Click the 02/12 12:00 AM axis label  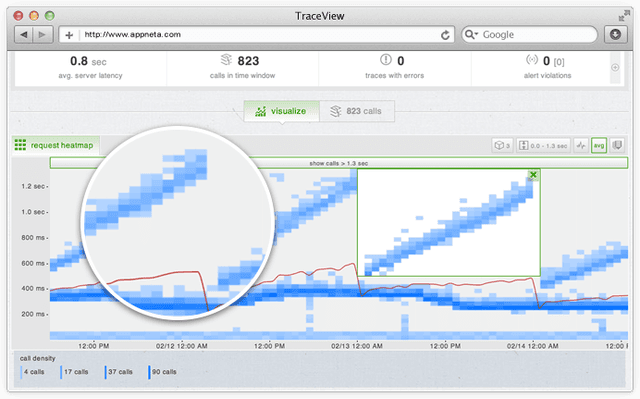point(182,346)
